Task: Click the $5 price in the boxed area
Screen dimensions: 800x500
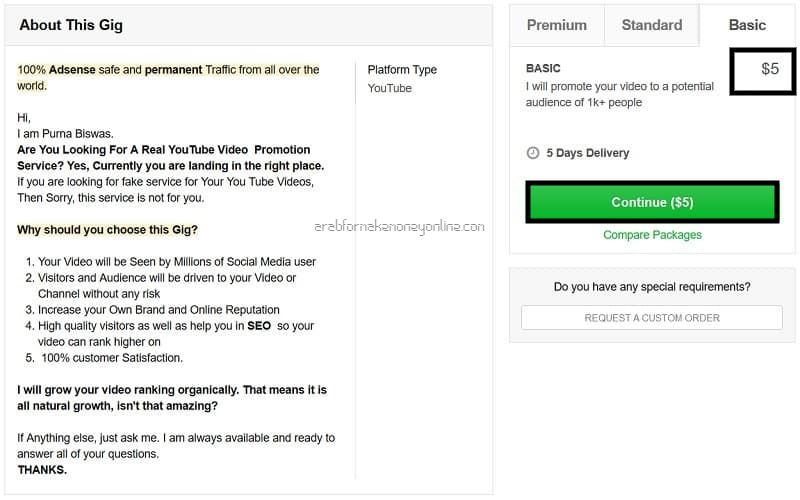Action: pyautogui.click(x=770, y=69)
